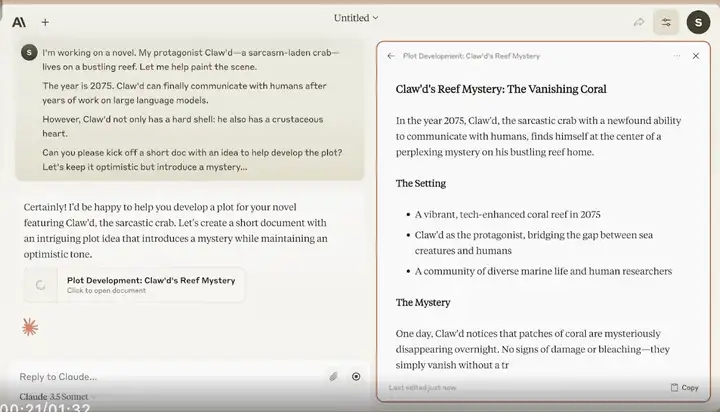Attach a file with paperclip icon
Image resolution: width=720 pixels, height=412 pixels.
pyautogui.click(x=334, y=376)
